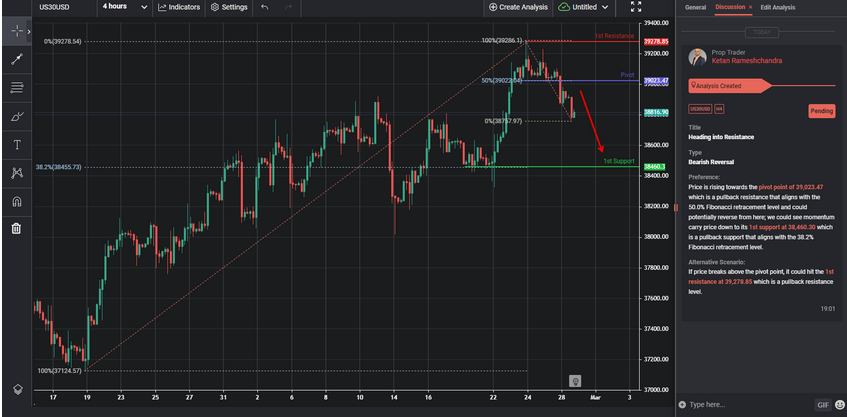Click the 1st Support price label
The width and height of the screenshot is (847, 417).
[654, 167]
